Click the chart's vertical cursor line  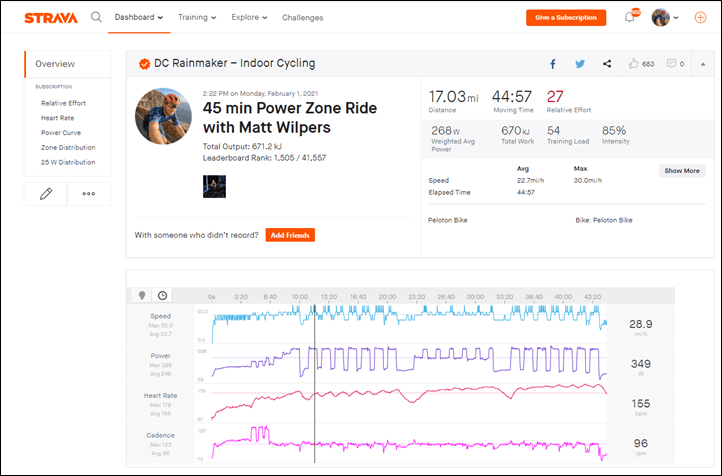click(x=314, y=383)
